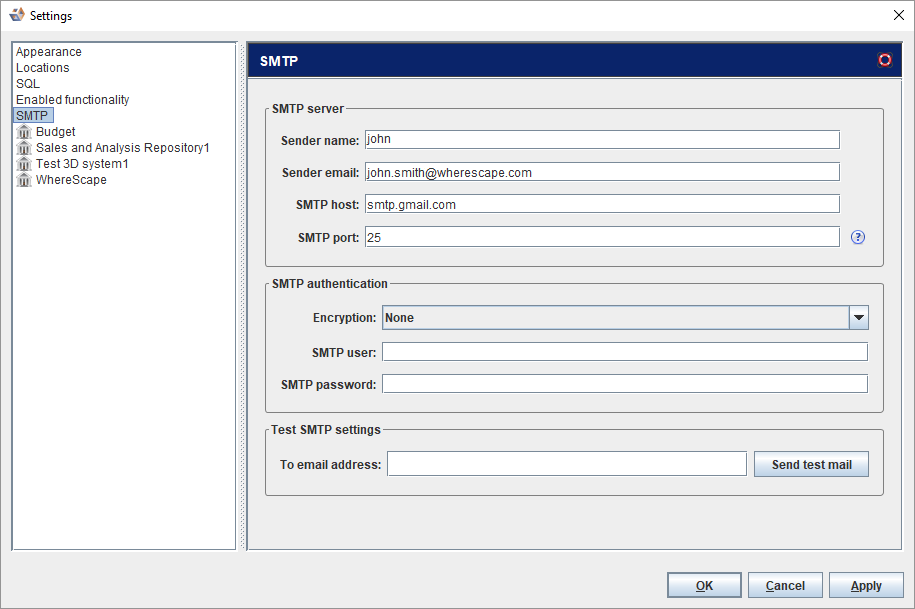Select Appearance in settings list

coord(49,52)
